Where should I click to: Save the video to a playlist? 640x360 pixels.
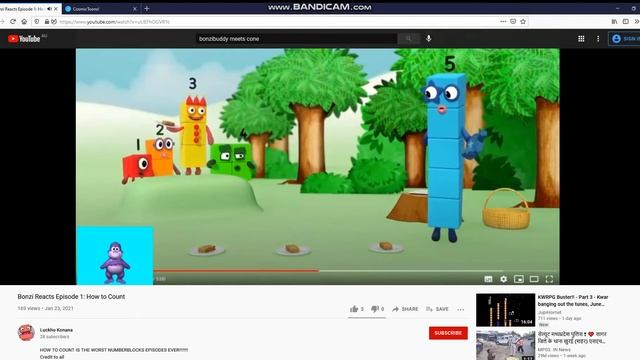[x=437, y=309]
